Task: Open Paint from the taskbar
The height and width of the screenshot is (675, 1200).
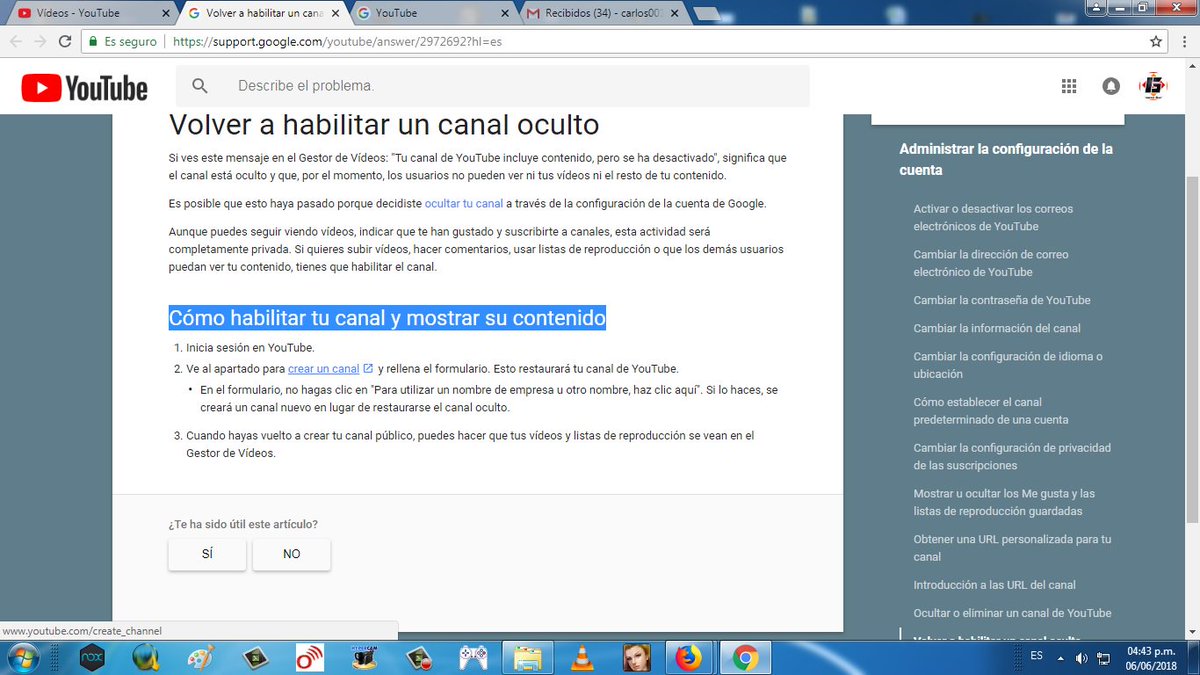Action: [201, 658]
